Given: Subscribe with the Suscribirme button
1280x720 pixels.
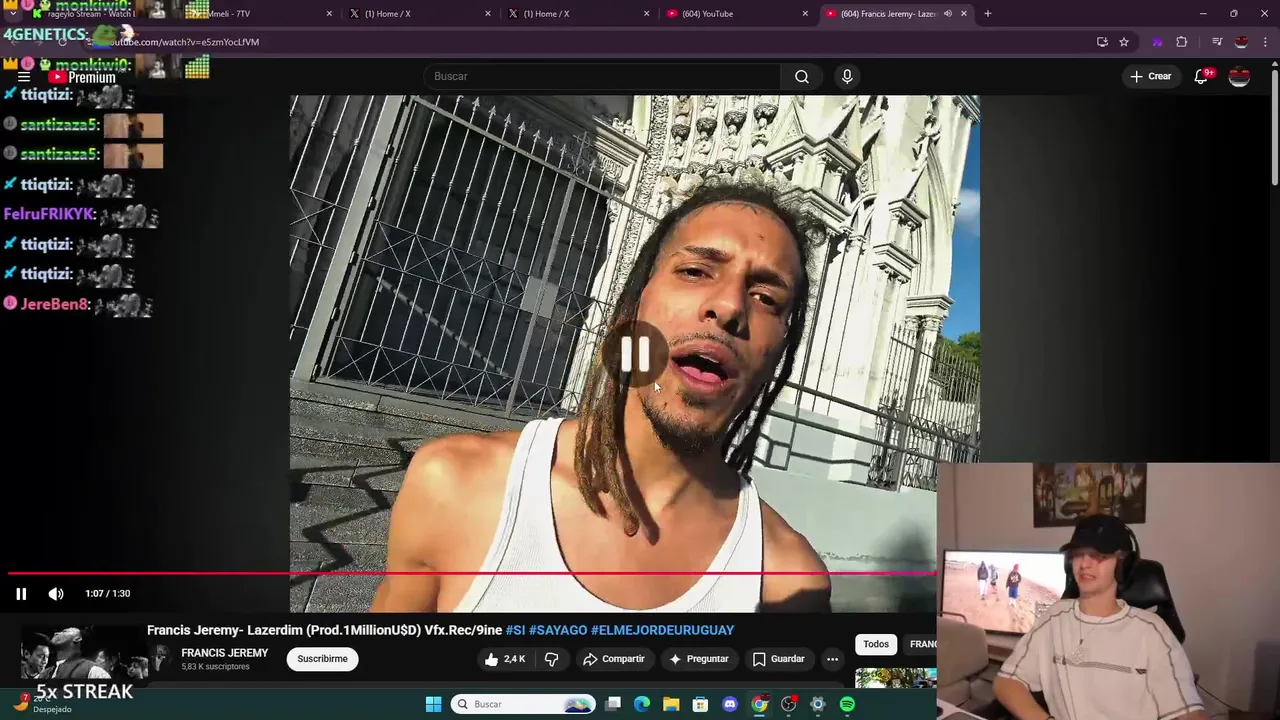Looking at the screenshot, I should pyautogui.click(x=322, y=659).
